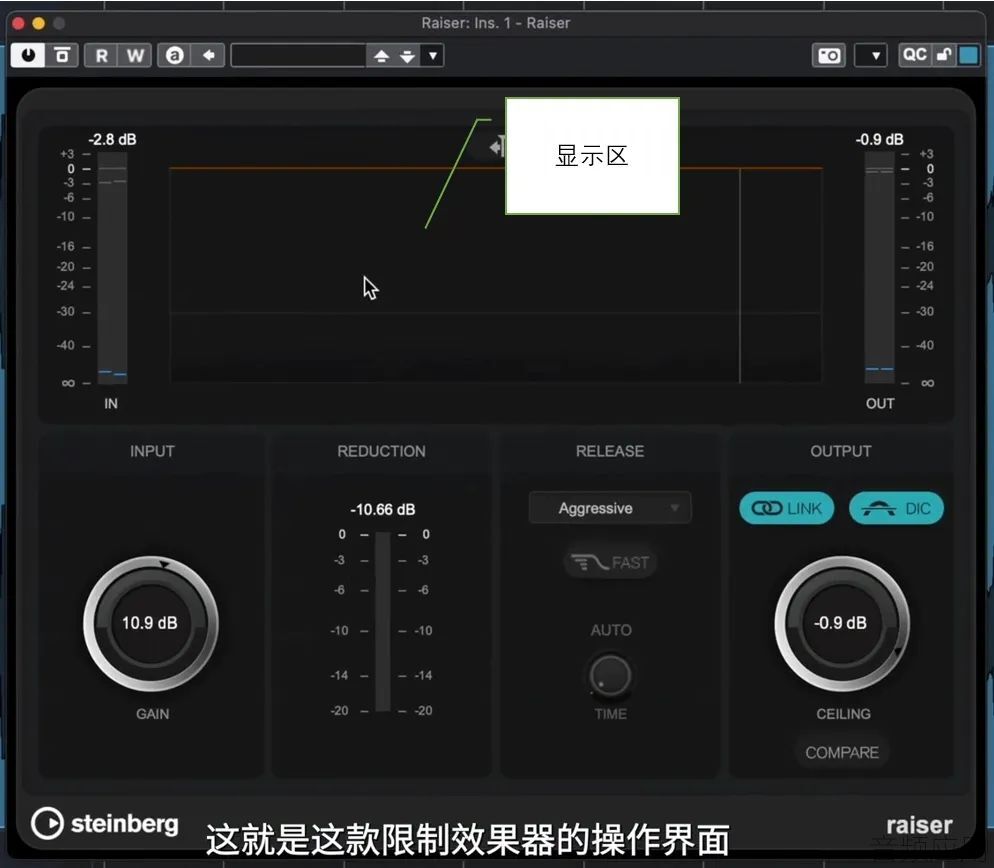Click the '-10.66 dB' reduction readout
This screenshot has width=994, height=868.
click(383, 509)
